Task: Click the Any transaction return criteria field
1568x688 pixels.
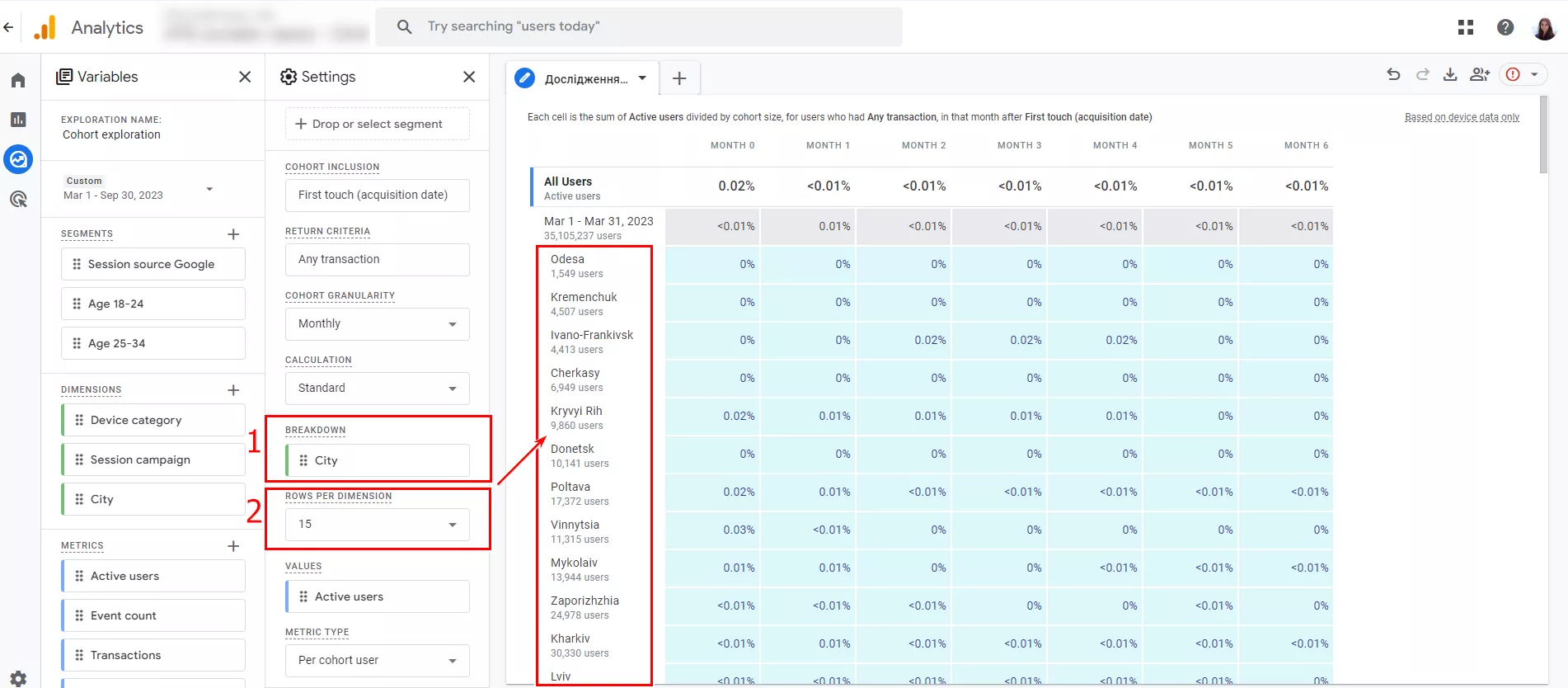Action: (x=378, y=260)
